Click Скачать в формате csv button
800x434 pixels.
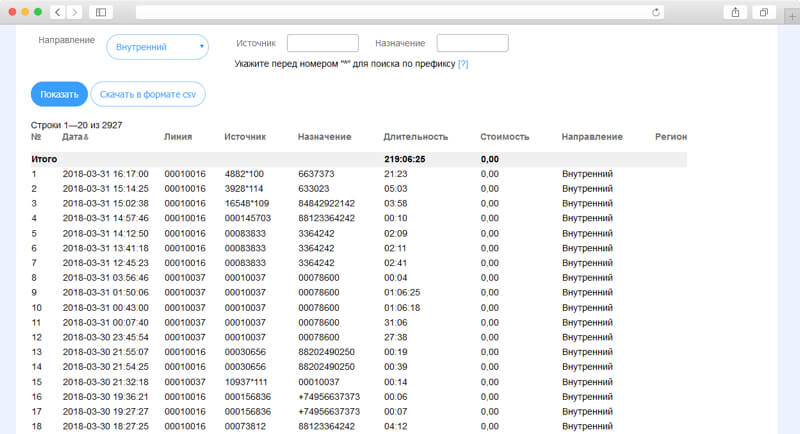[148, 94]
